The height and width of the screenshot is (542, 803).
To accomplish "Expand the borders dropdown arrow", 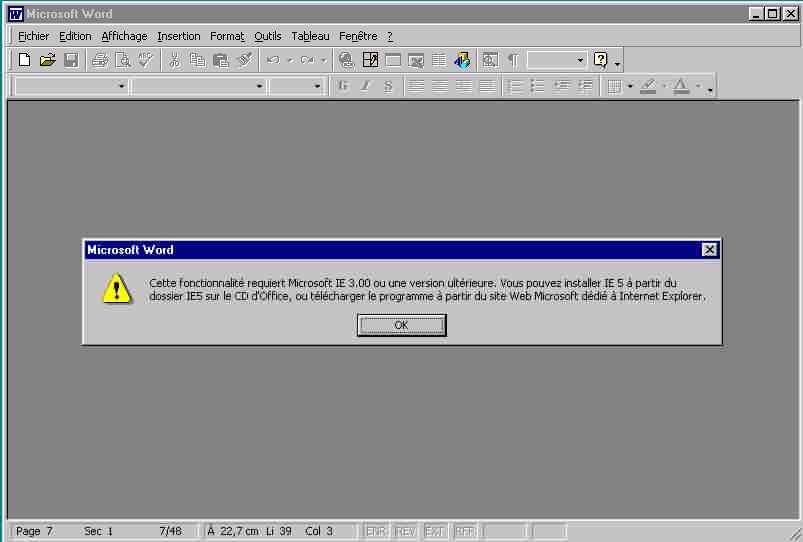I will pos(630,86).
